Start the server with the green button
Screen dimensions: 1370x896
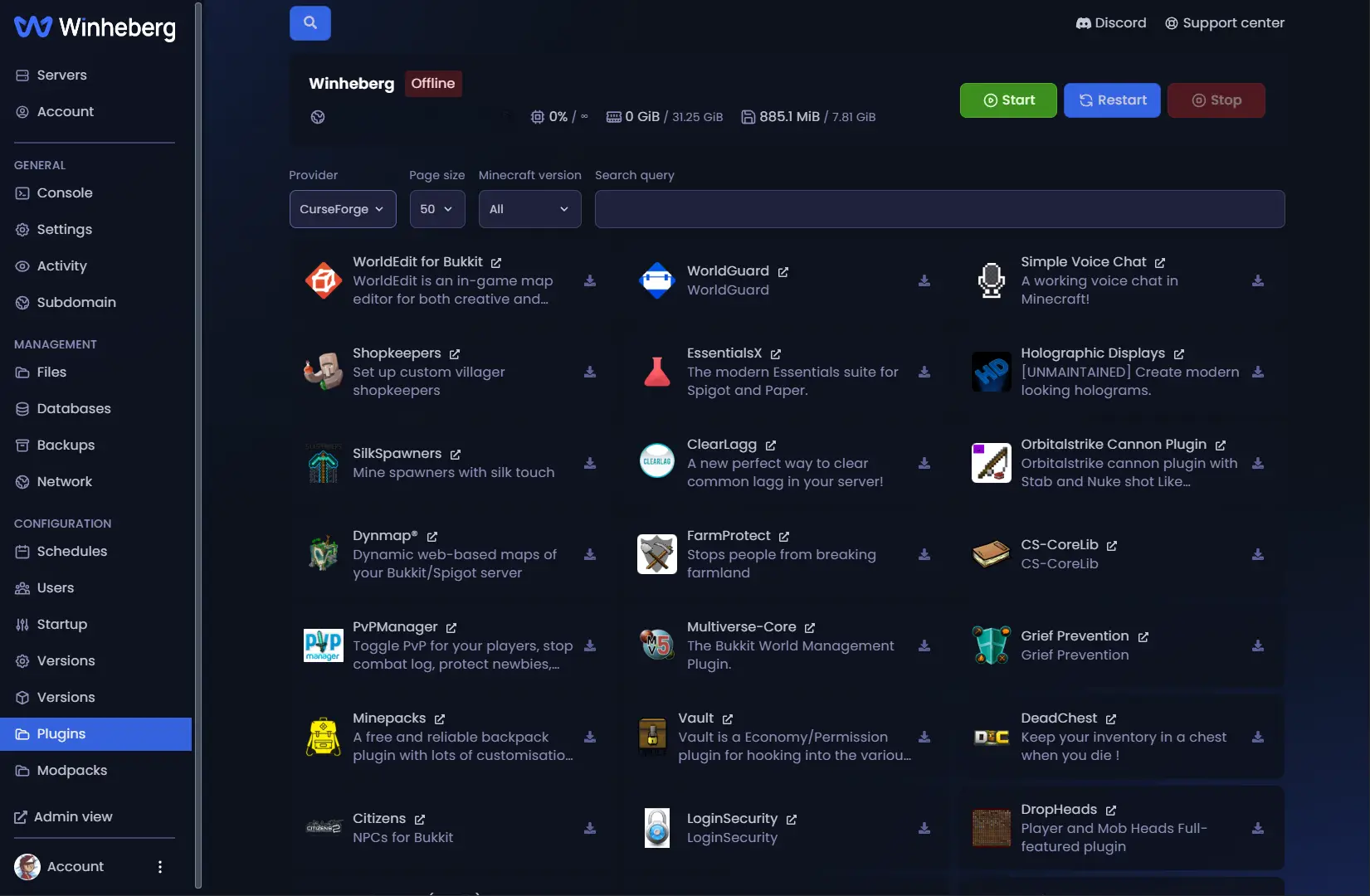click(x=1008, y=100)
